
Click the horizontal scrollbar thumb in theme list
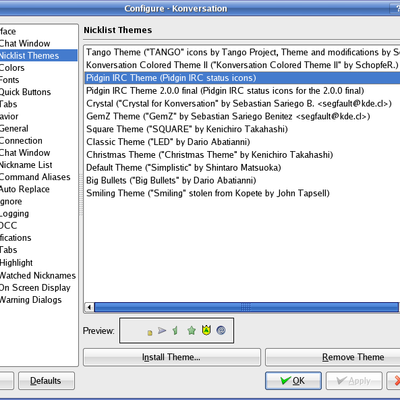click(x=246, y=307)
